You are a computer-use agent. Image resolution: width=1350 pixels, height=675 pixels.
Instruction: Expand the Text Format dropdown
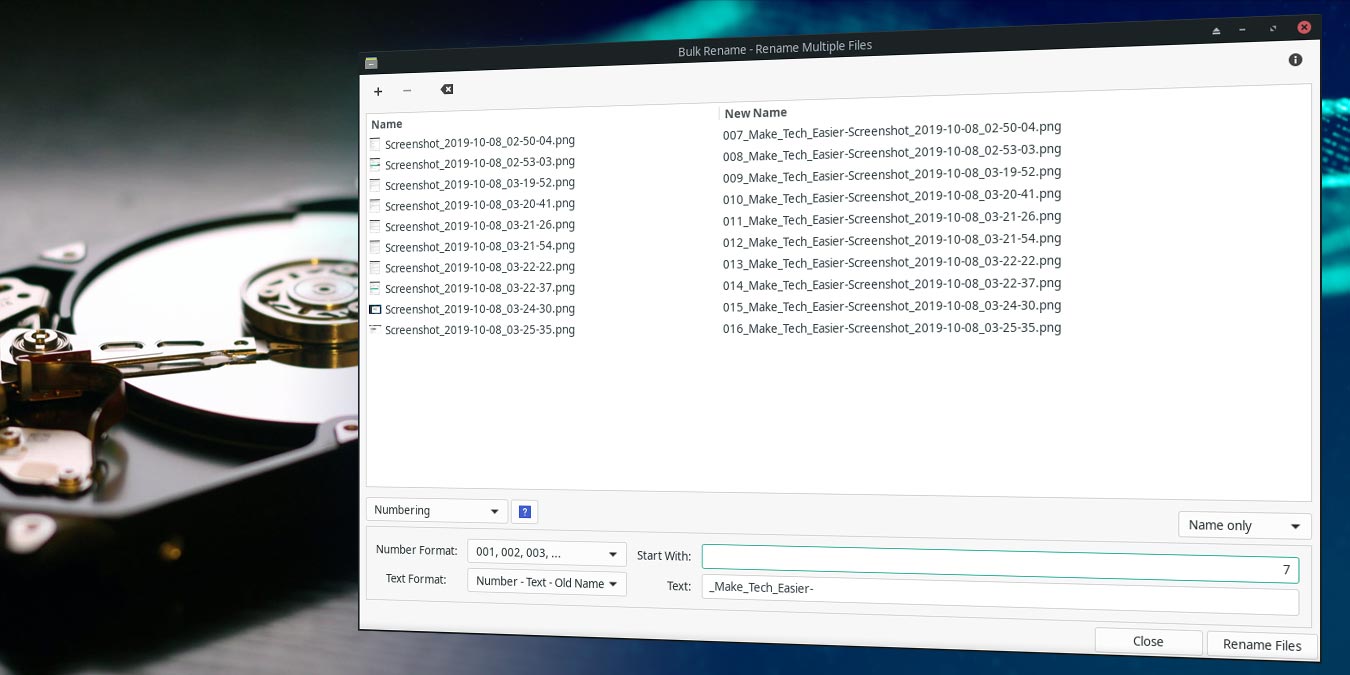coord(546,583)
